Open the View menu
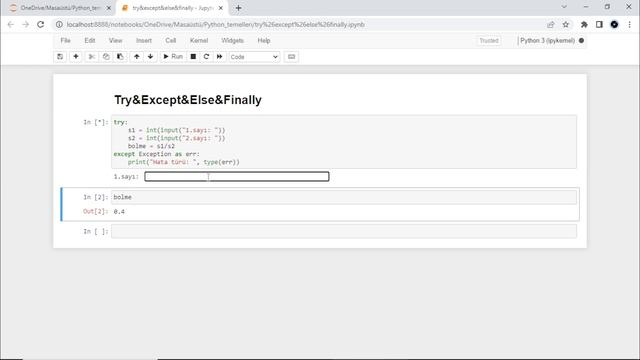This screenshot has height=360, width=640. pos(116,40)
